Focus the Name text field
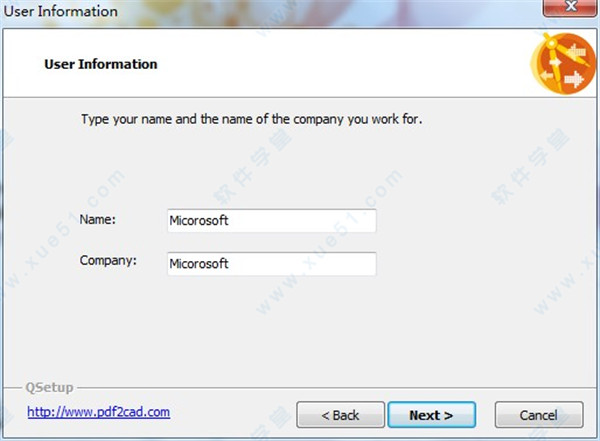This screenshot has width=600, height=441. [x=272, y=220]
